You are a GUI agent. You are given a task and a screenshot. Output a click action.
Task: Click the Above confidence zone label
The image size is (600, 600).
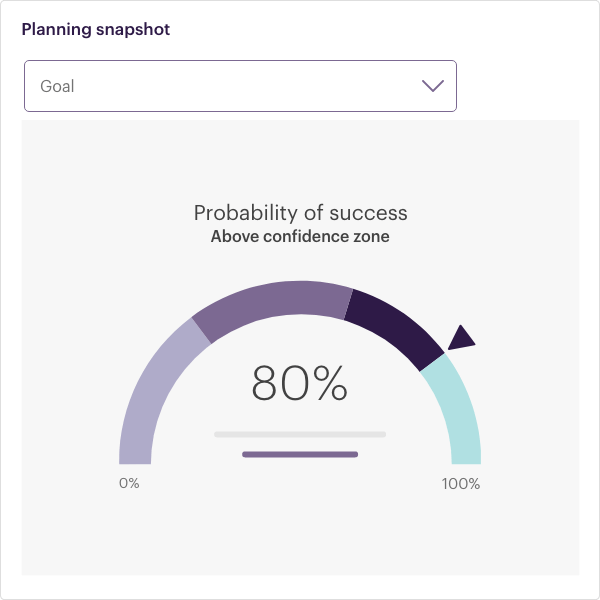(x=300, y=236)
